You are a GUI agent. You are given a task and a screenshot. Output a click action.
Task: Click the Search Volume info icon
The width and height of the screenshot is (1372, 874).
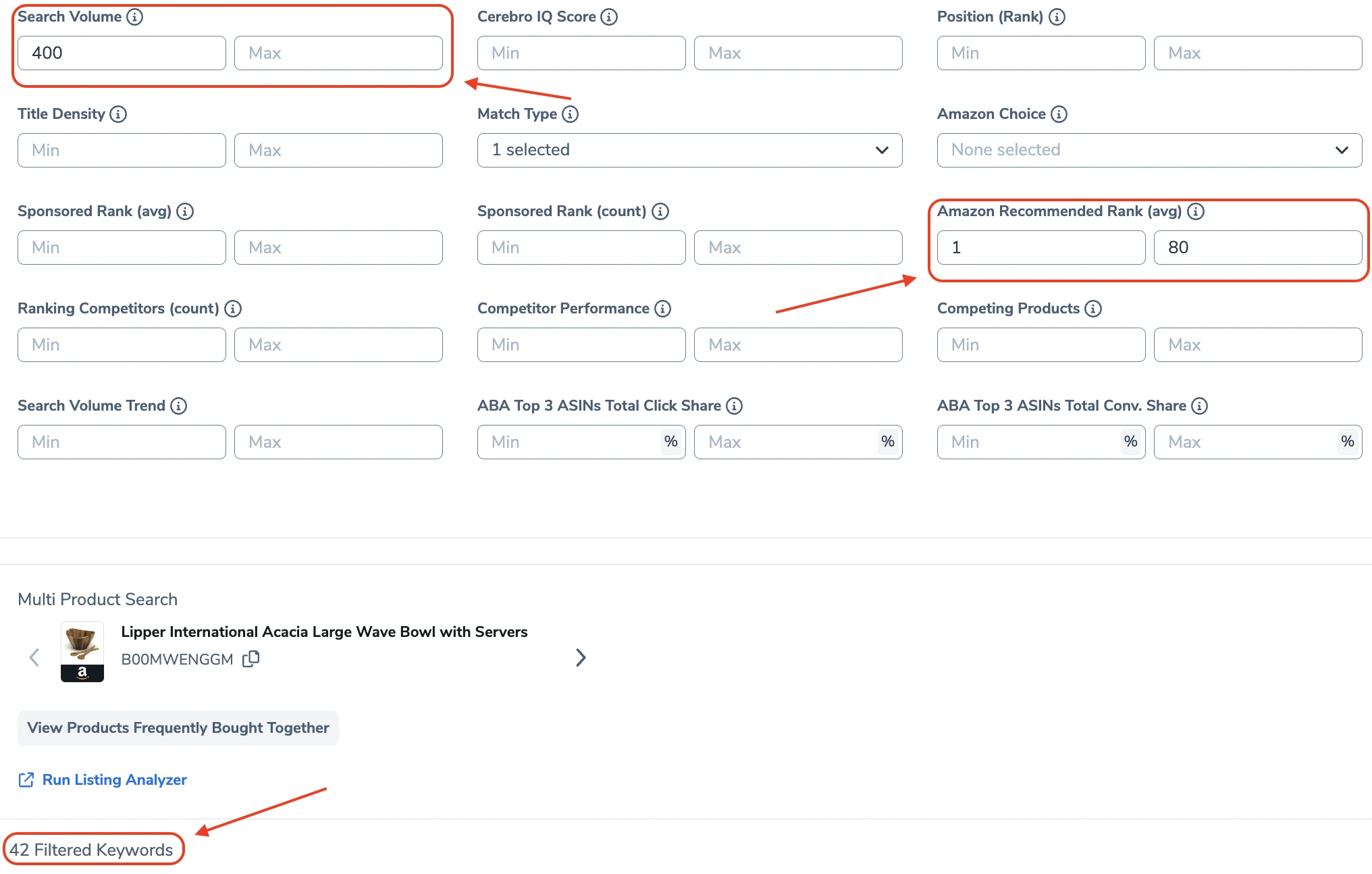click(135, 17)
